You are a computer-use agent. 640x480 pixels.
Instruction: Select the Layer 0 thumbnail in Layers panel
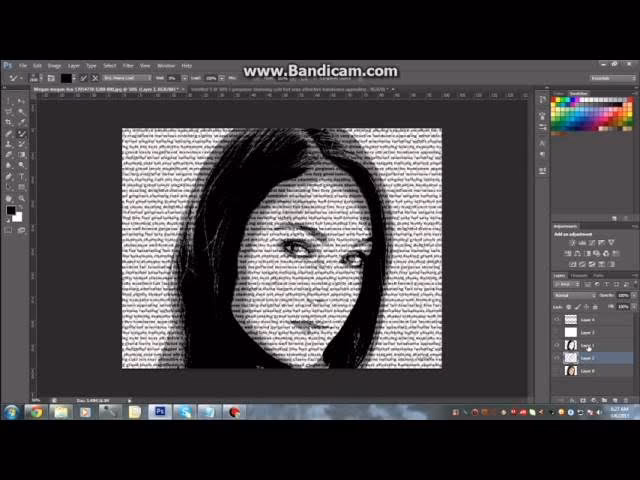click(572, 370)
